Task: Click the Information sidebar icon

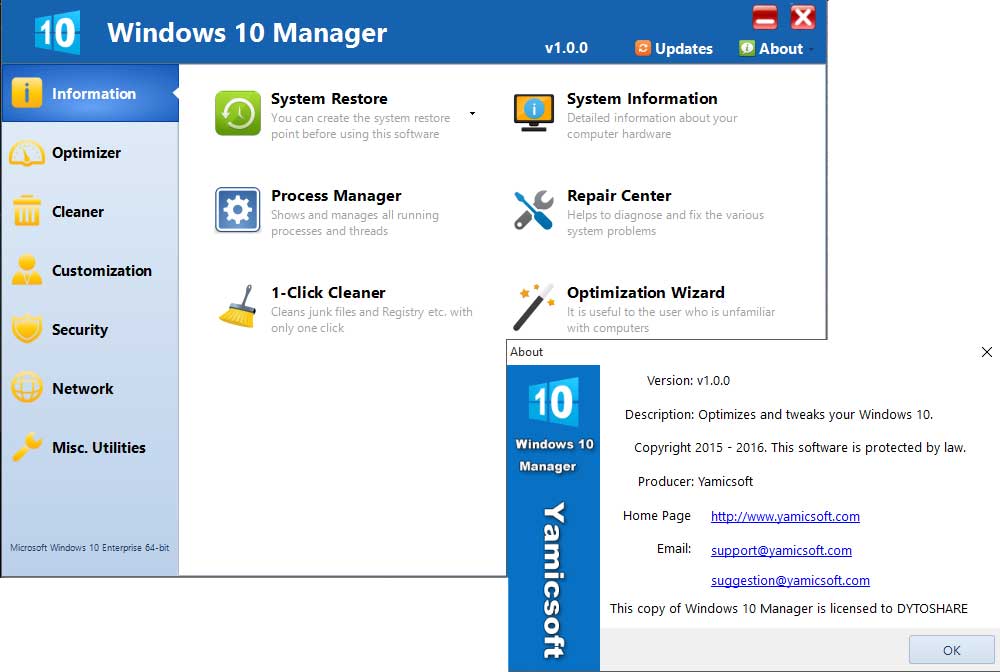Action: coord(27,93)
